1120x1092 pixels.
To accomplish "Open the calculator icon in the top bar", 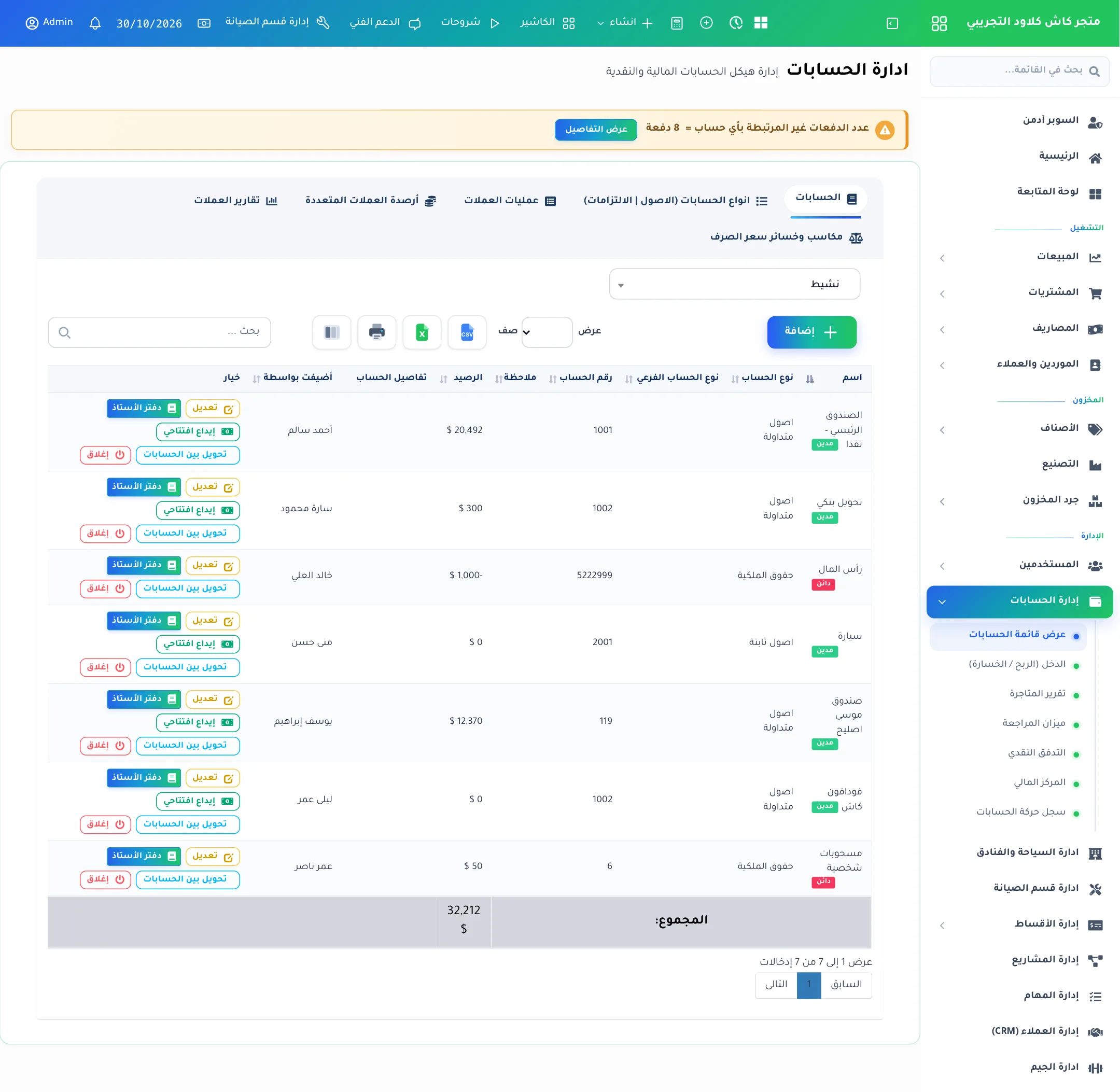I will point(677,23).
